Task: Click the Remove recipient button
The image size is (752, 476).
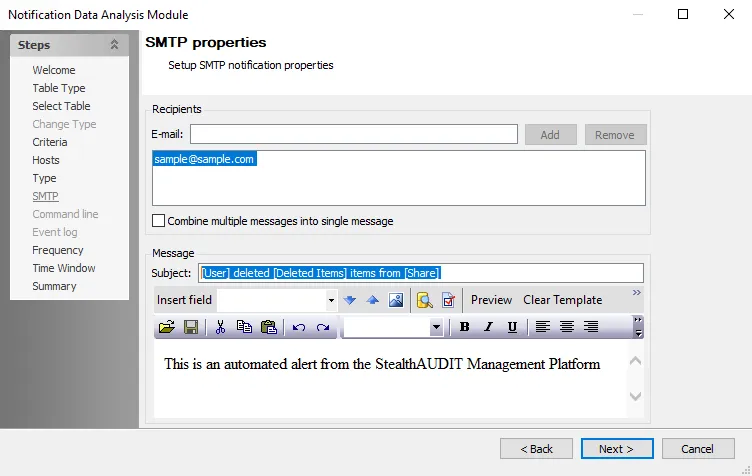Action: [x=615, y=135]
